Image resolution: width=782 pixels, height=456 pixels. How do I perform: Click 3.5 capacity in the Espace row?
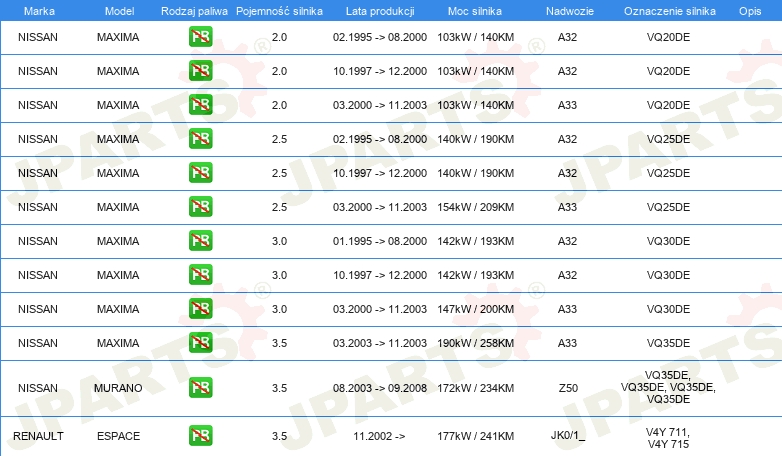[x=279, y=436]
